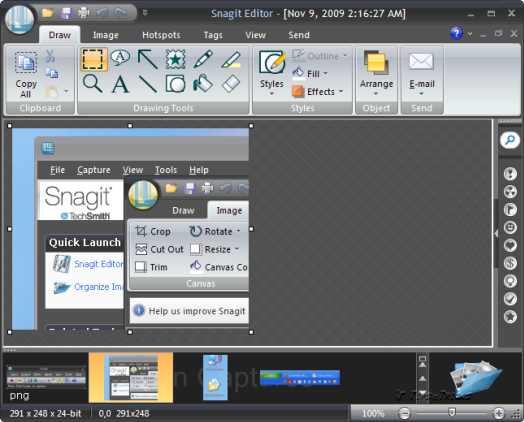Select the desktop icons capture thumbnail
This screenshot has height=422, width=524.
(x=215, y=377)
